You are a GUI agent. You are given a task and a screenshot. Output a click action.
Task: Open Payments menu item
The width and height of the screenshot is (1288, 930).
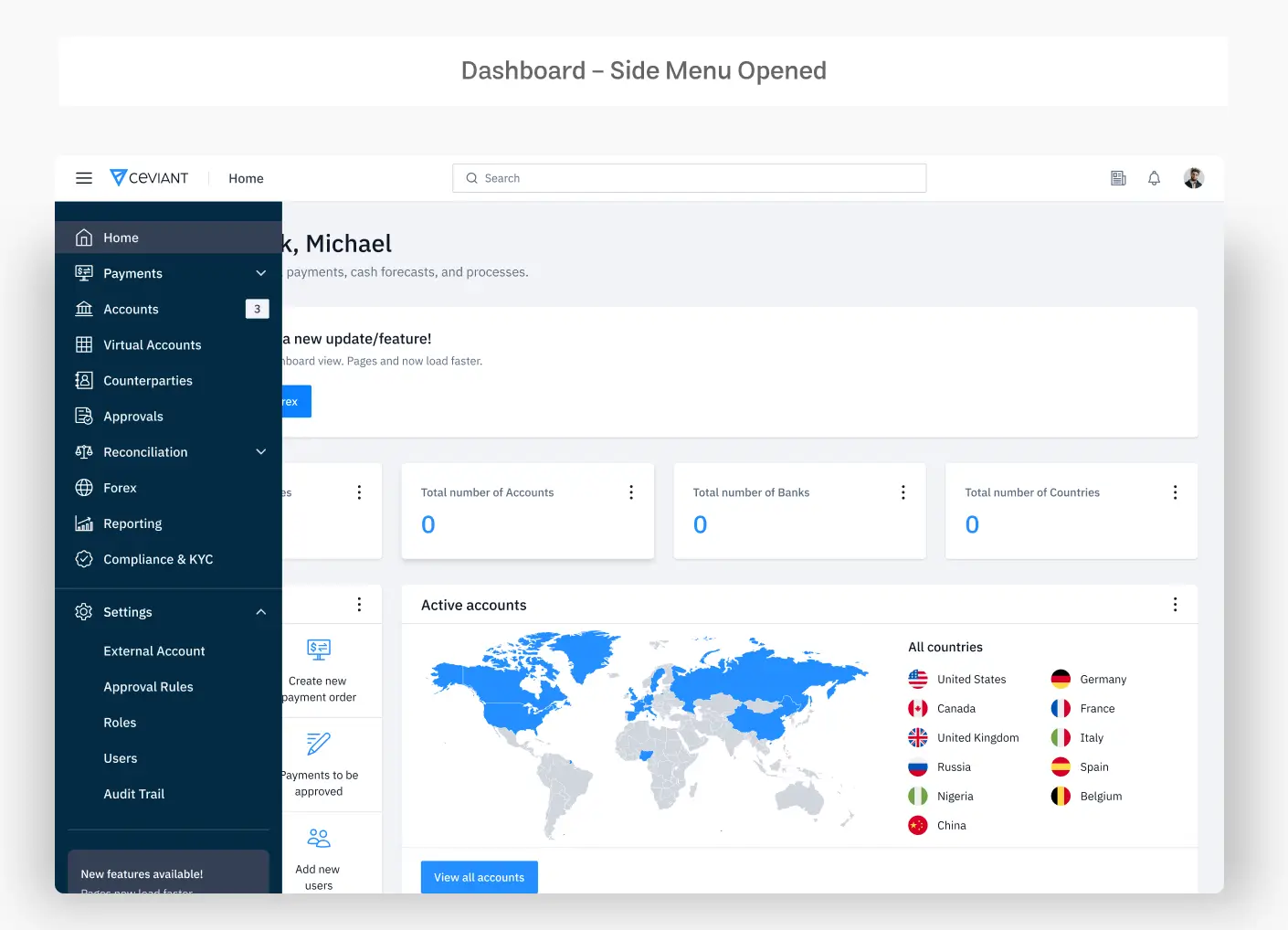coord(168,273)
